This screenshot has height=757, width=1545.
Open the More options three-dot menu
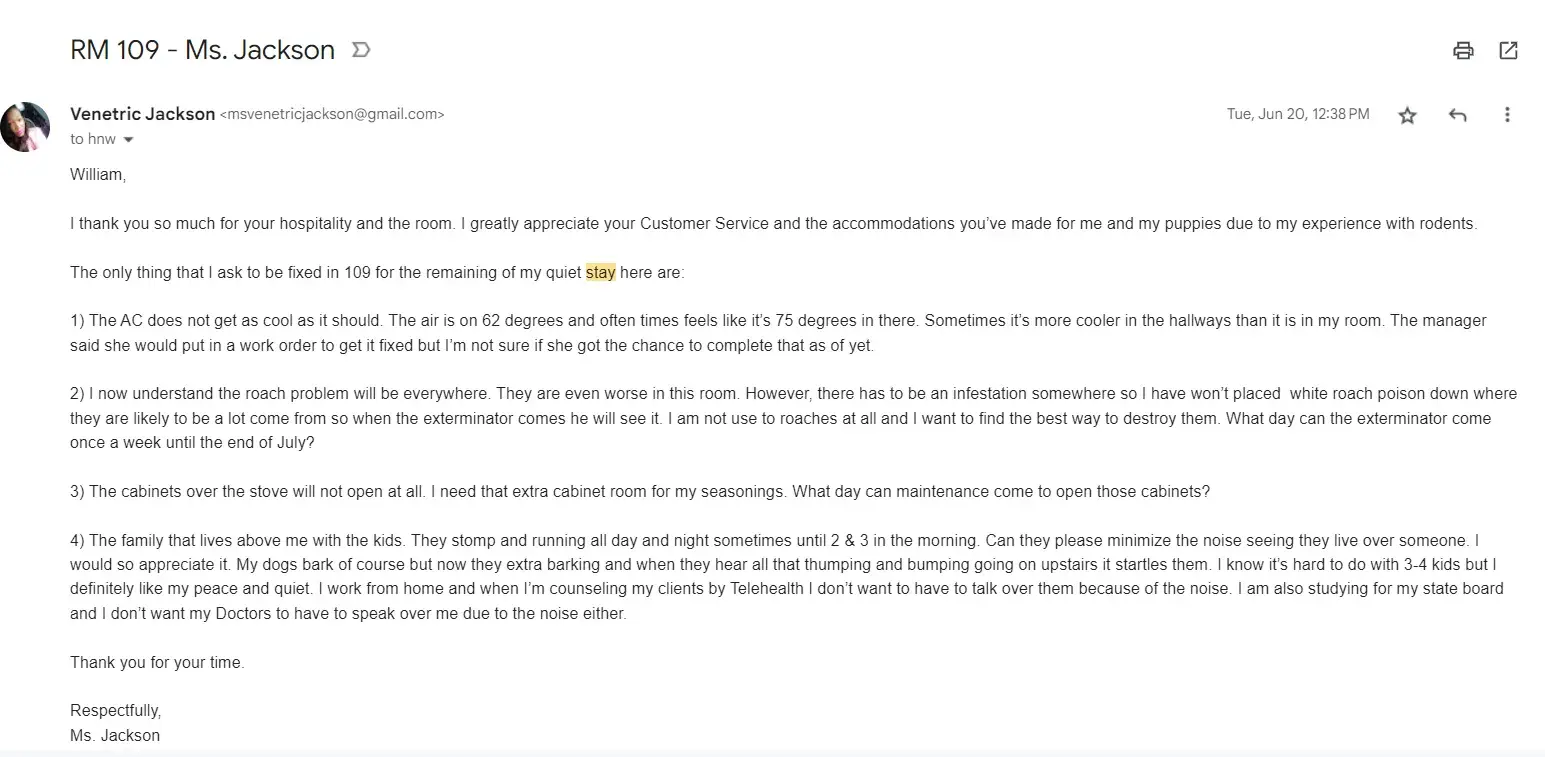coord(1506,115)
